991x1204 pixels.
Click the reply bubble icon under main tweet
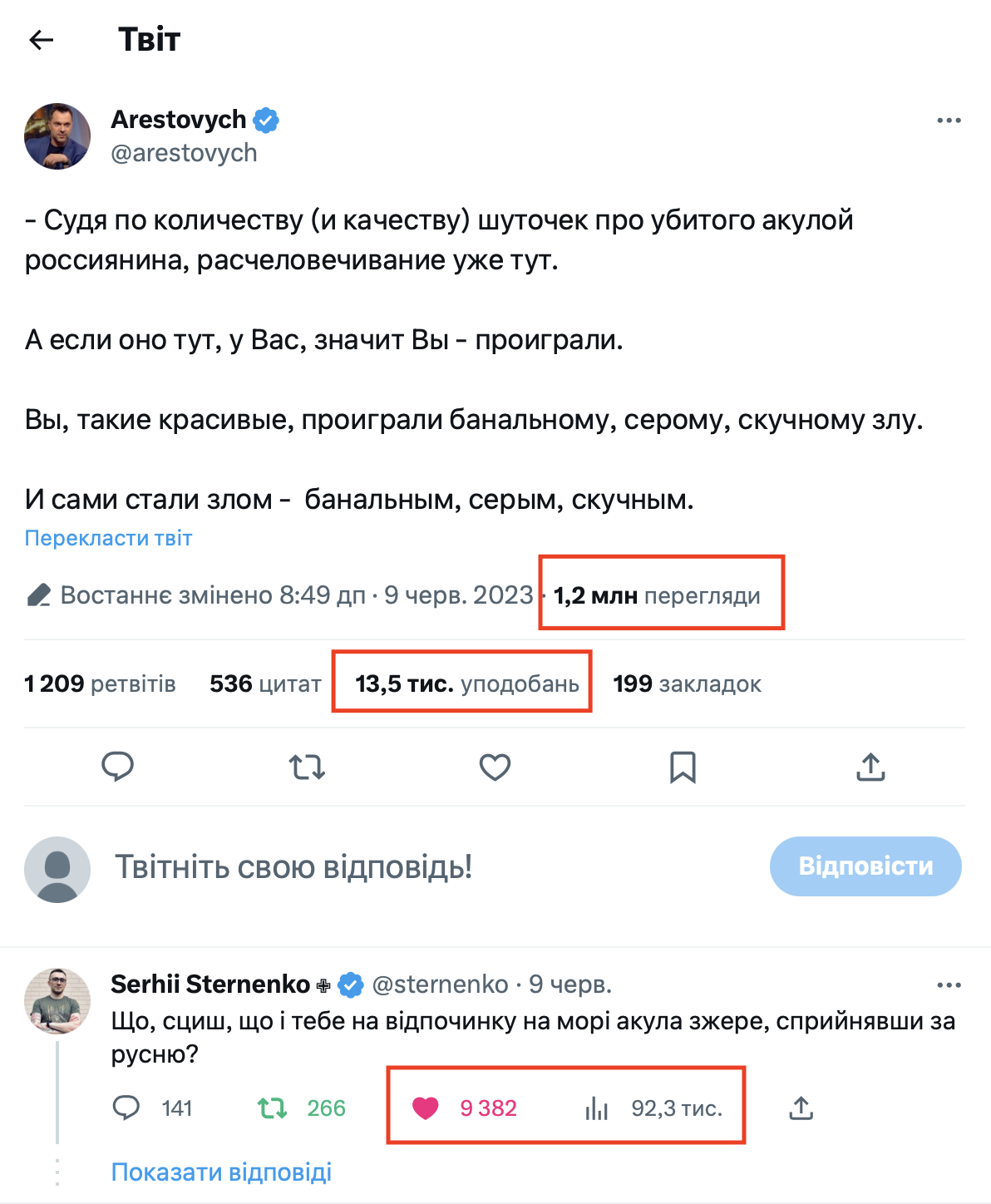click(117, 767)
